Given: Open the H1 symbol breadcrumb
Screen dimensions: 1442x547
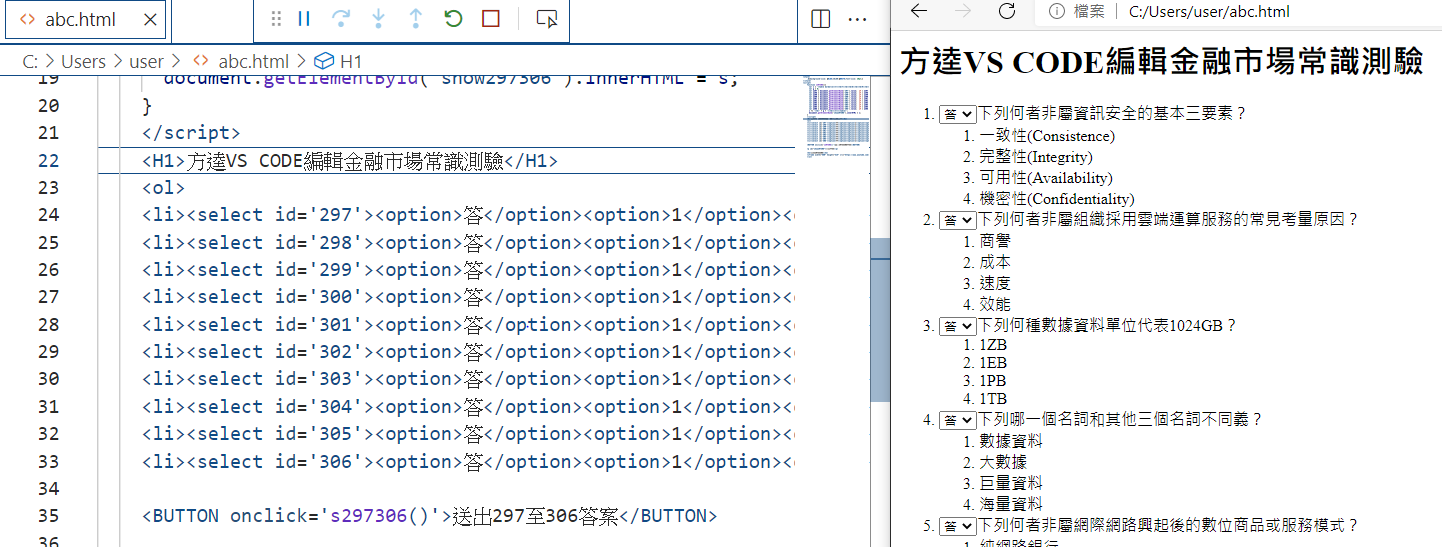Looking at the screenshot, I should click(338, 62).
